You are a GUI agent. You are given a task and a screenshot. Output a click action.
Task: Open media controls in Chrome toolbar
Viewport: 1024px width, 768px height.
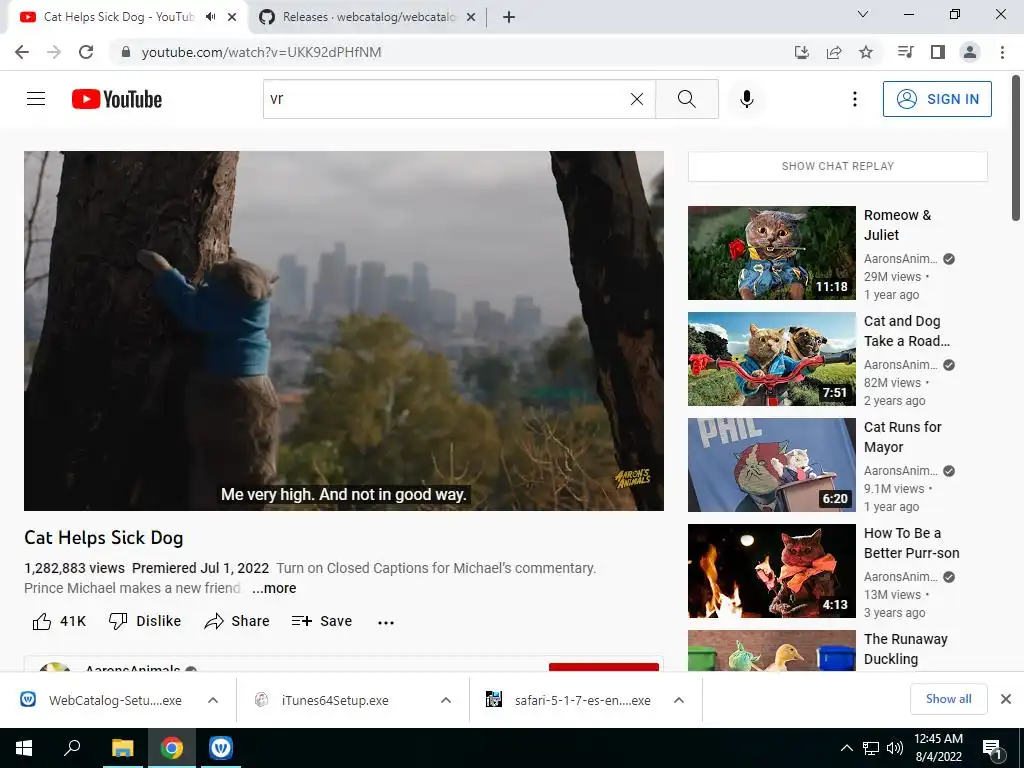tap(905, 52)
